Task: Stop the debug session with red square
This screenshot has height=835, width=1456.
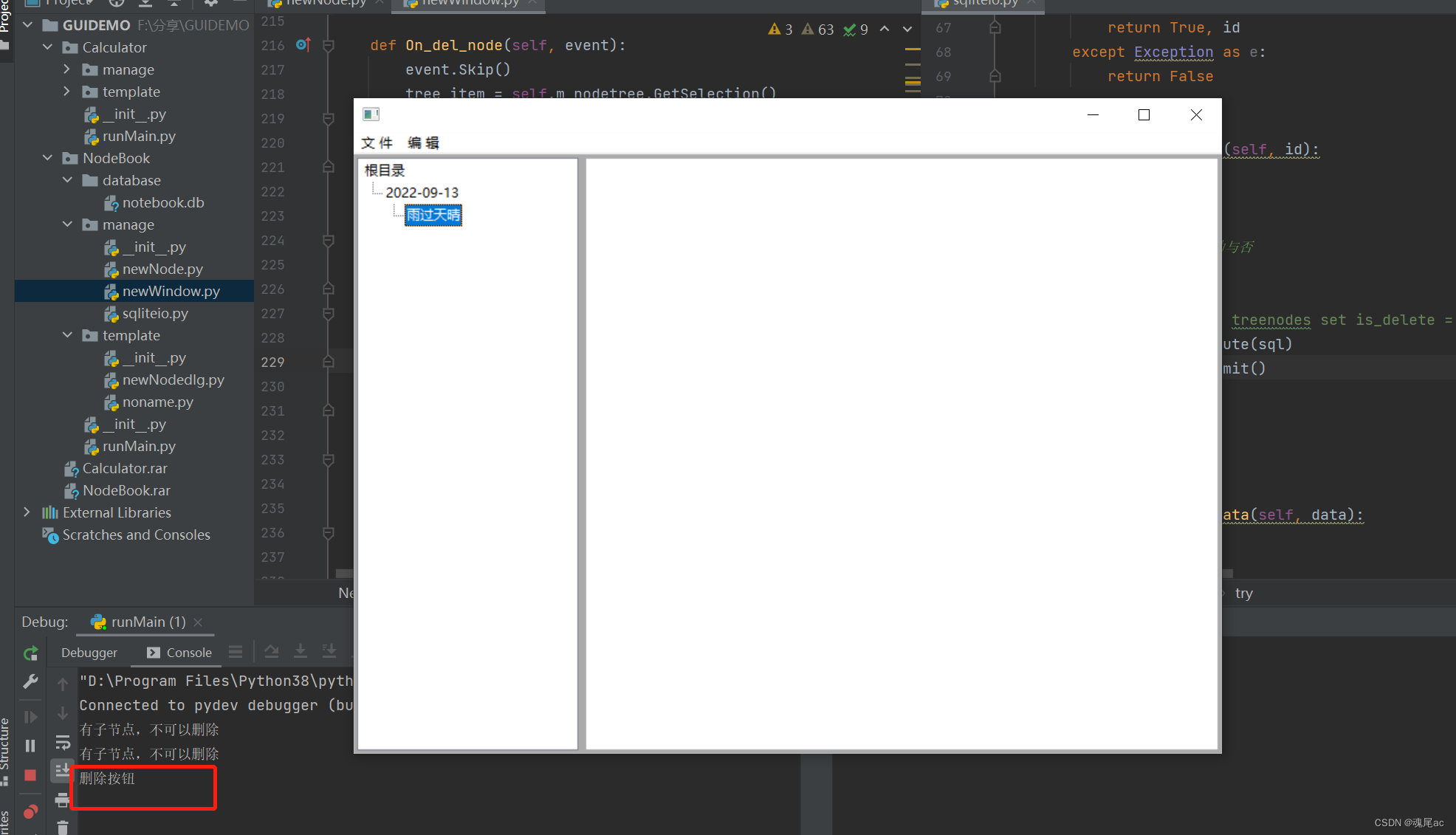Action: (30, 775)
